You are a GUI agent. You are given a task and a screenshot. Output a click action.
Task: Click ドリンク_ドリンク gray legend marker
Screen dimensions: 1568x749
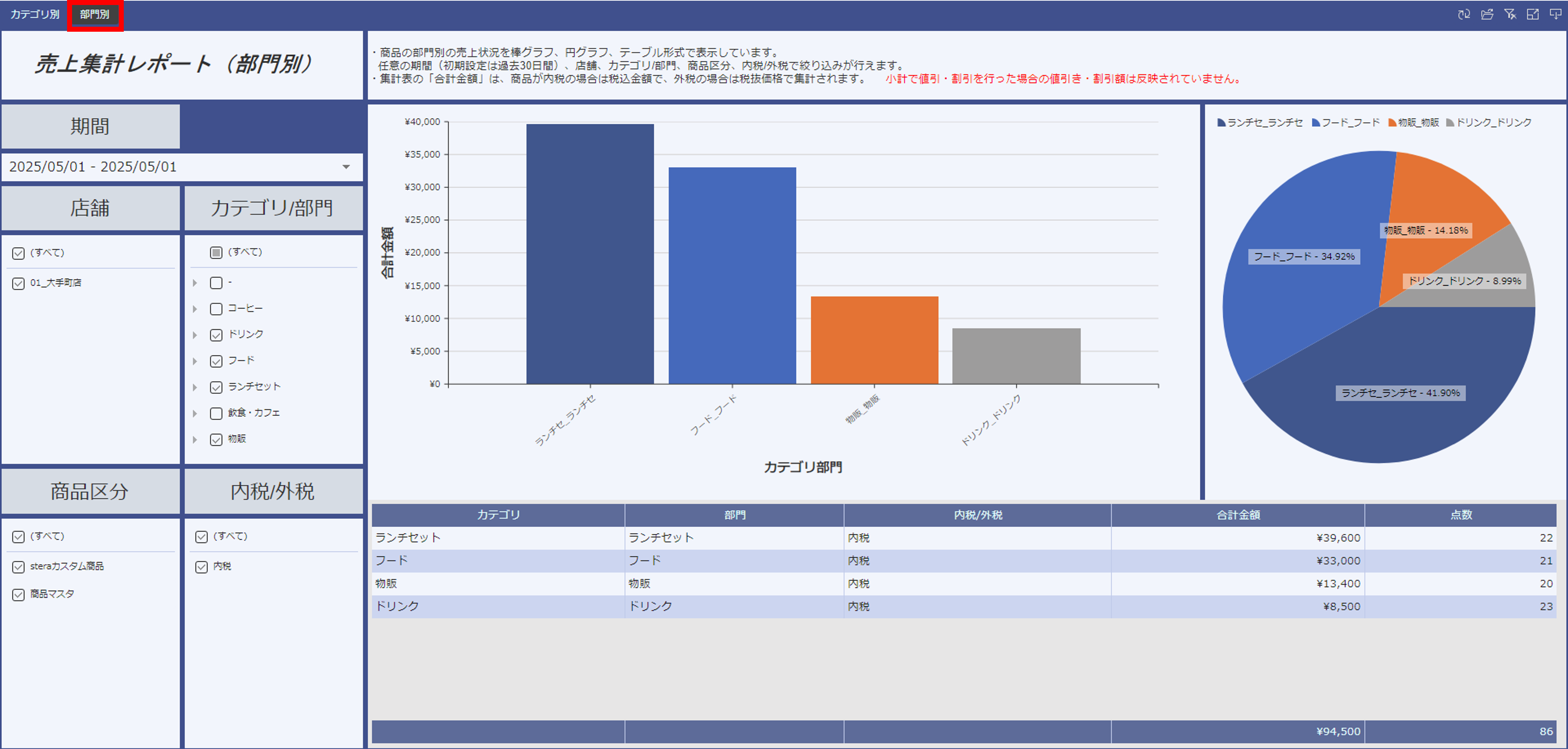1451,123
